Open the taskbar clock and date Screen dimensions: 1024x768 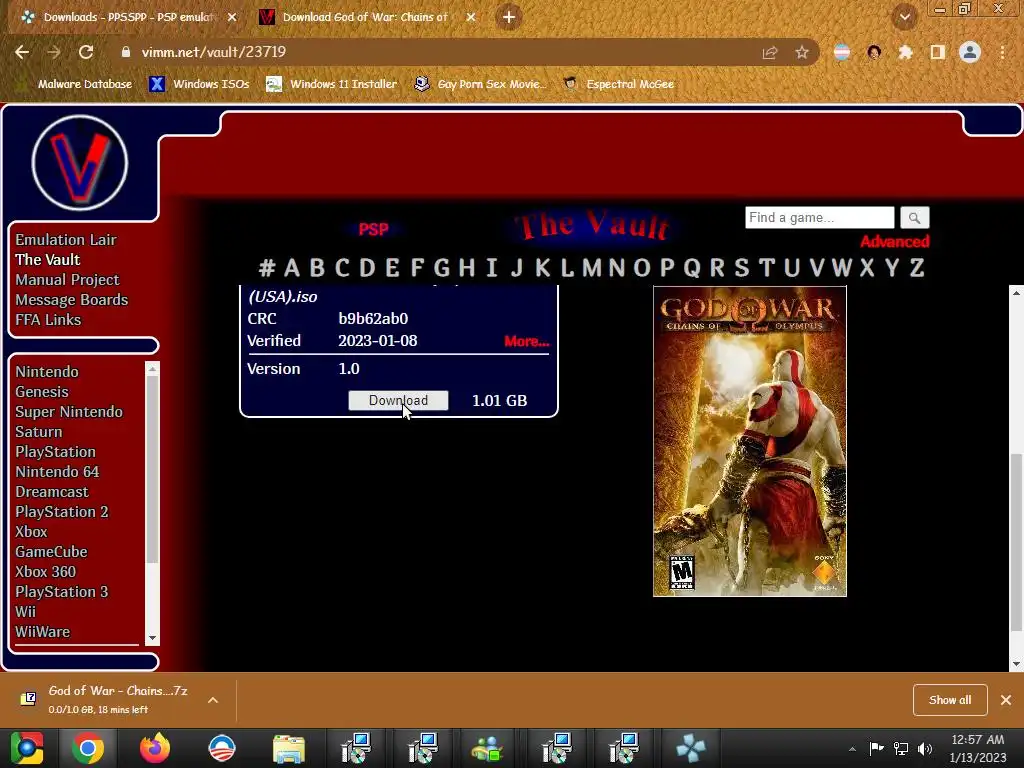[978, 748]
